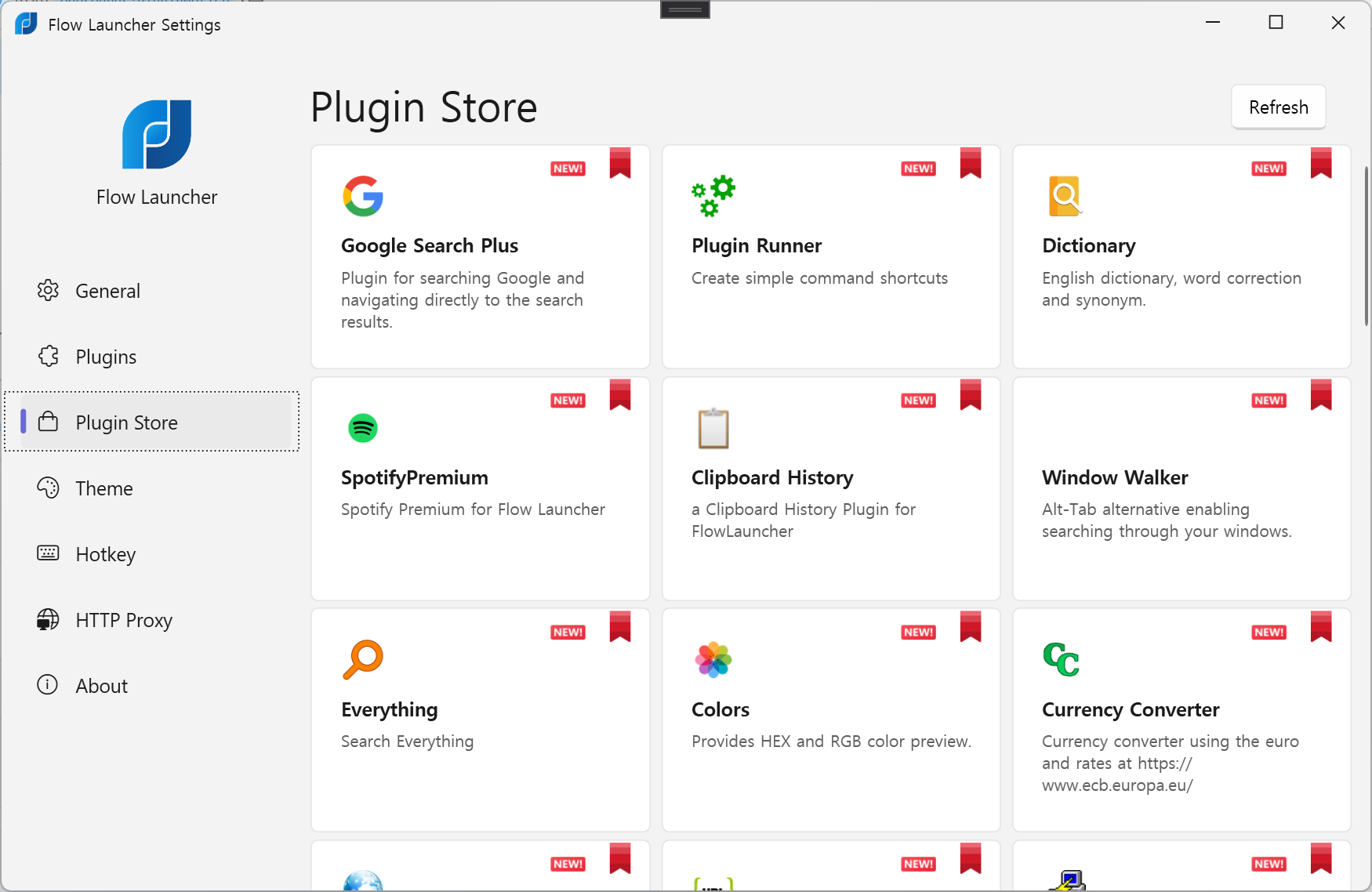This screenshot has width=1372, height=892.
Task: Click the Dictionary magnifier book icon
Action: tap(1065, 196)
